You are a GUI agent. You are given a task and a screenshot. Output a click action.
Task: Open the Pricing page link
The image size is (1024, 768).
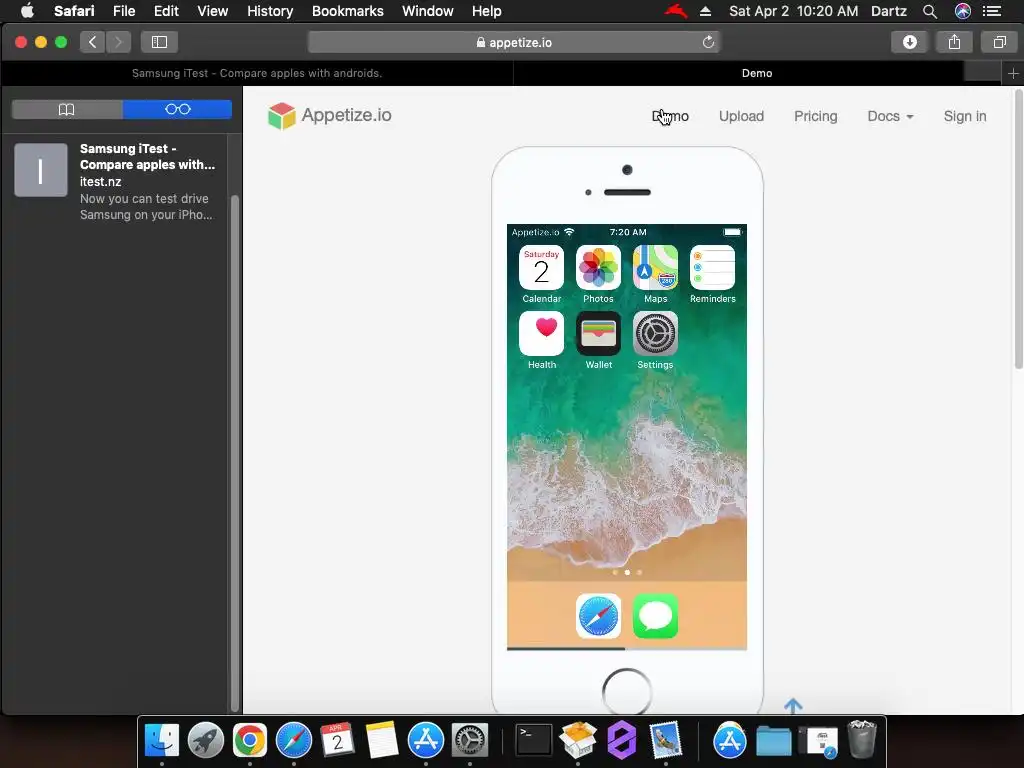click(x=816, y=116)
